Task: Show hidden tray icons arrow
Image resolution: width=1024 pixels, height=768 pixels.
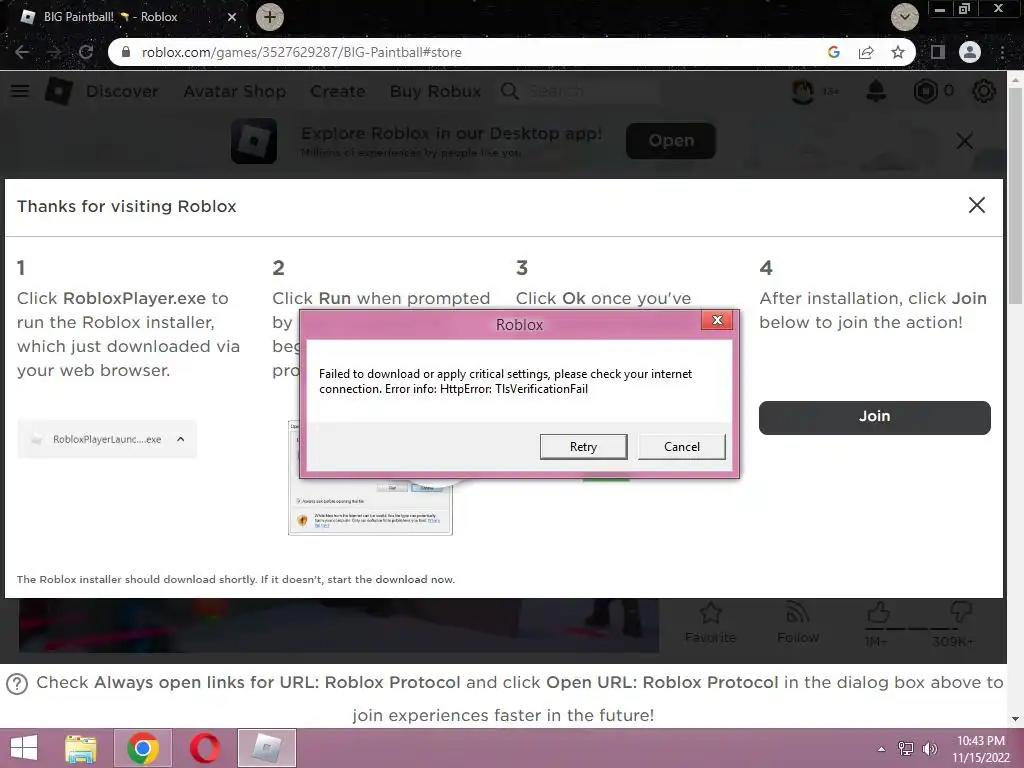Action: pyautogui.click(x=881, y=749)
